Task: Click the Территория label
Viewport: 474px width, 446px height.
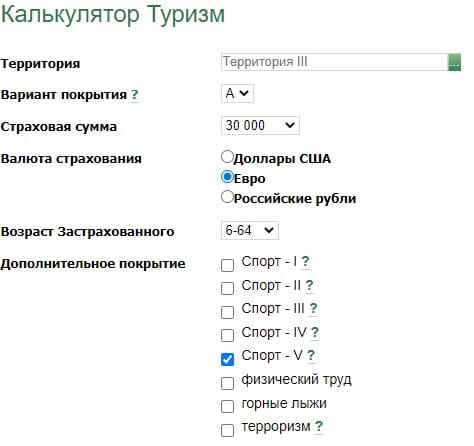Action: [40, 63]
